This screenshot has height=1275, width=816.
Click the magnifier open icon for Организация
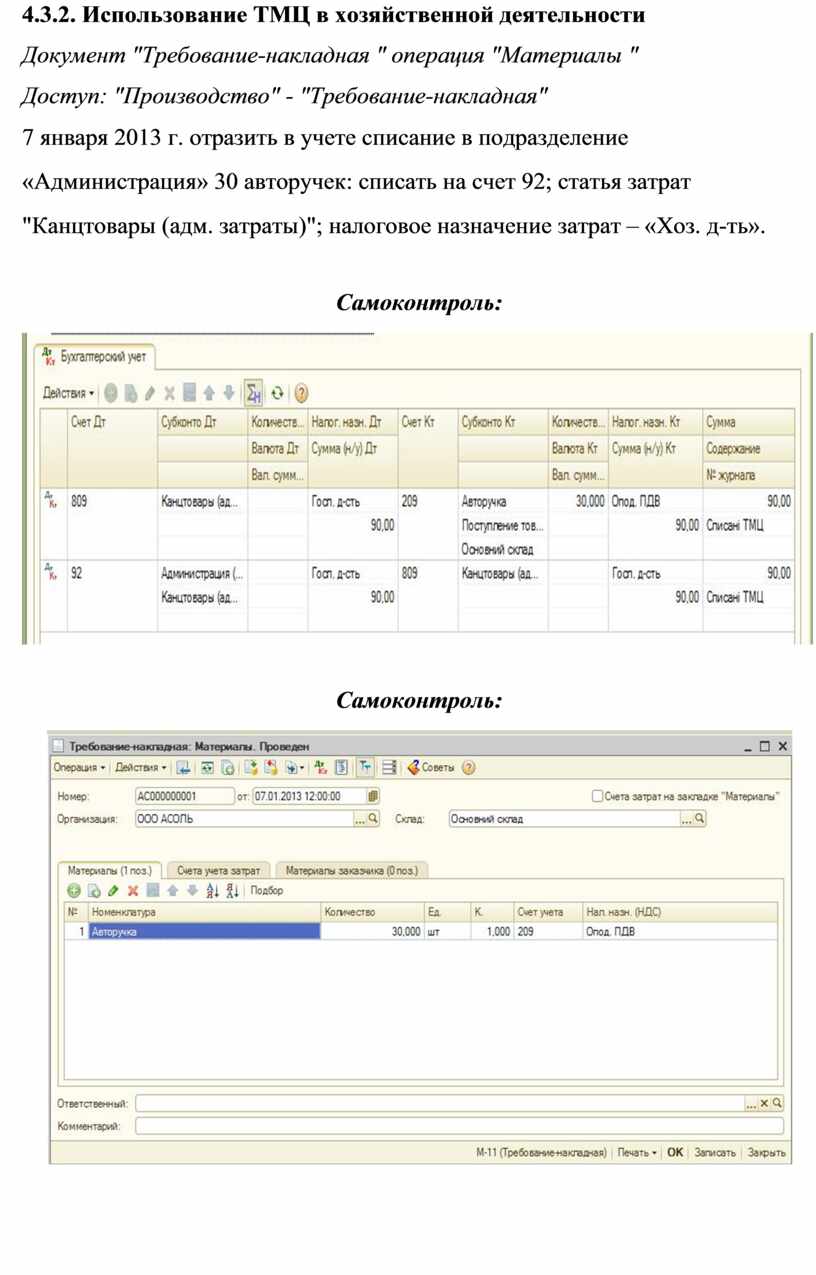point(374,818)
